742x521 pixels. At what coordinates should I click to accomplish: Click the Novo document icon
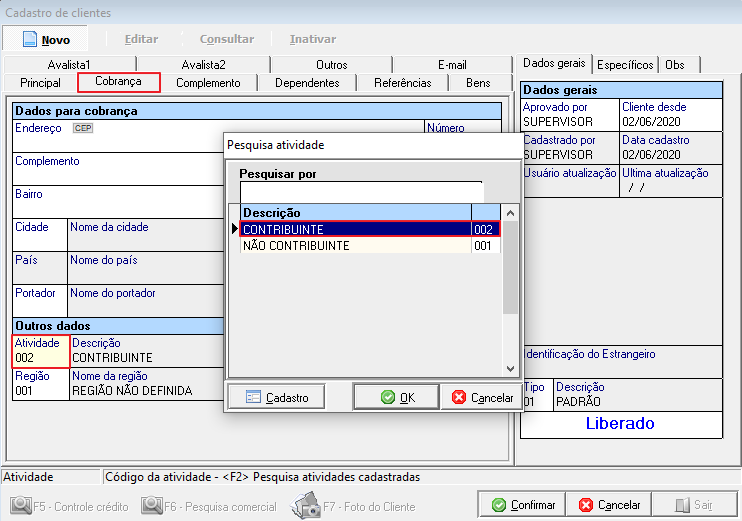coord(26,39)
